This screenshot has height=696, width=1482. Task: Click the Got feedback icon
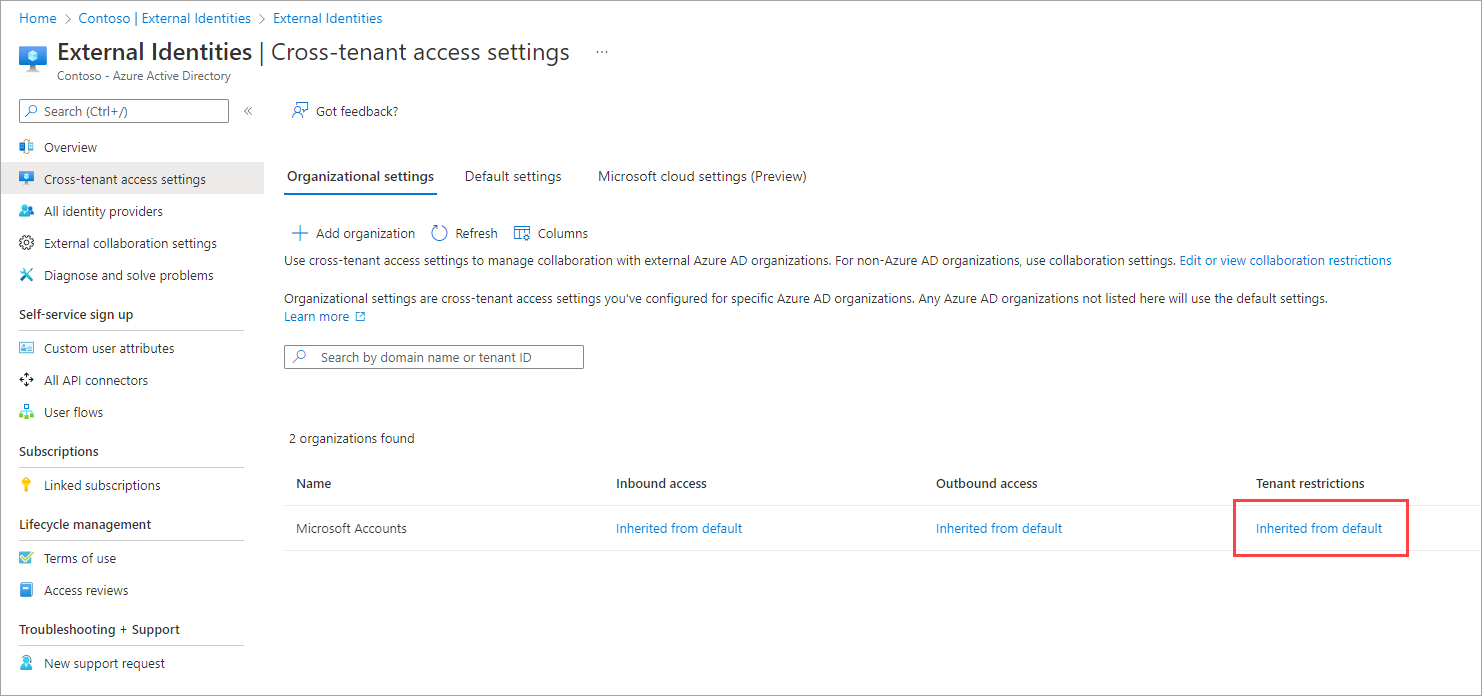pos(299,111)
